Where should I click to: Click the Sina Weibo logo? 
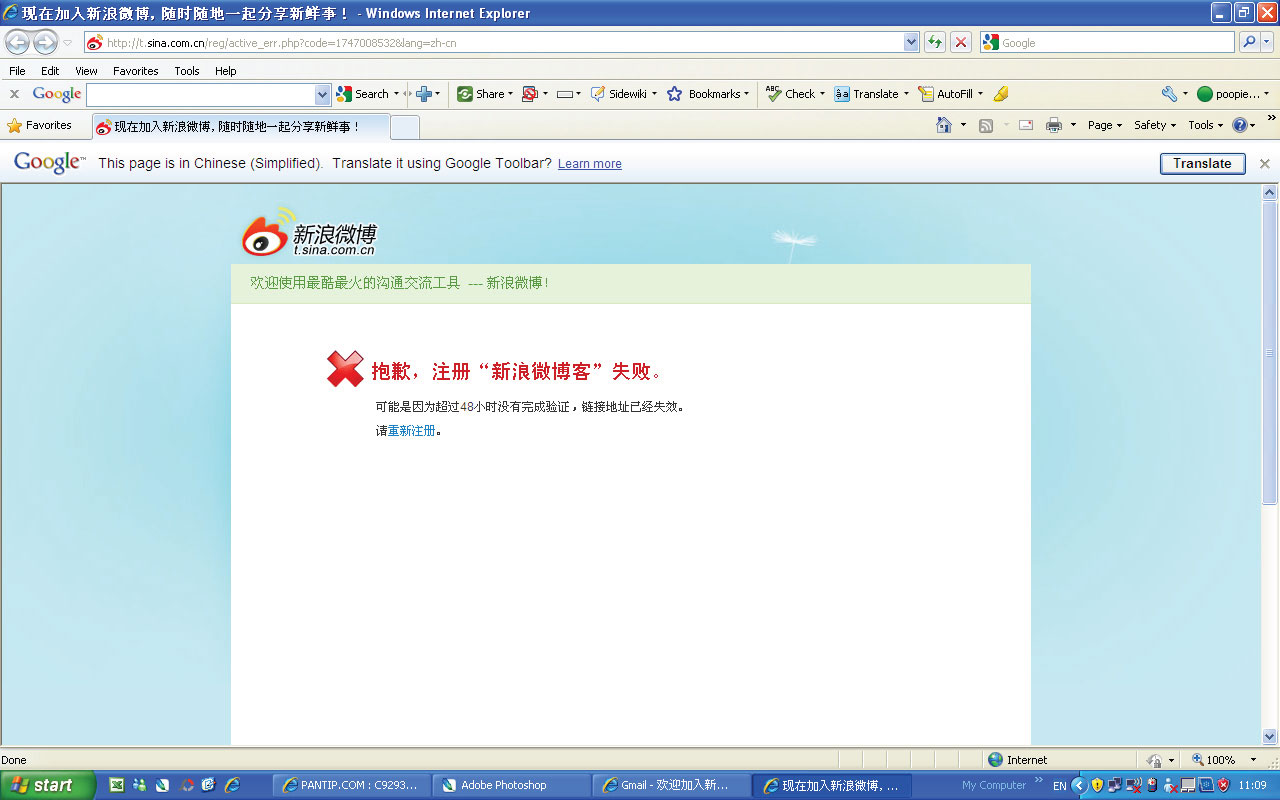tap(310, 232)
